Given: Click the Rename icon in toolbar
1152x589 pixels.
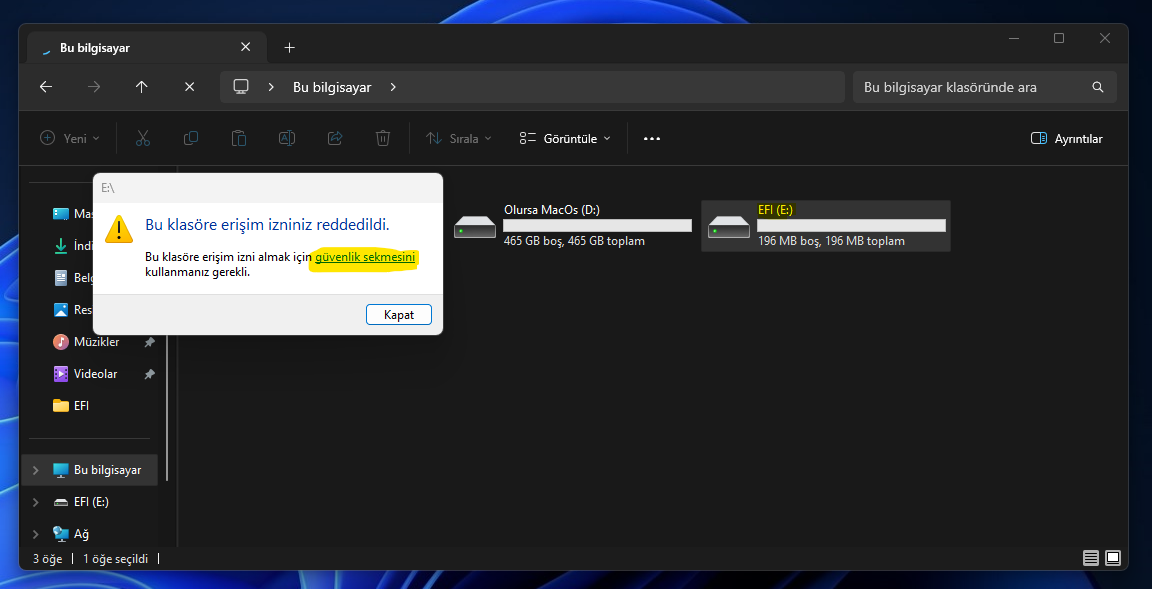Looking at the screenshot, I should click(287, 139).
